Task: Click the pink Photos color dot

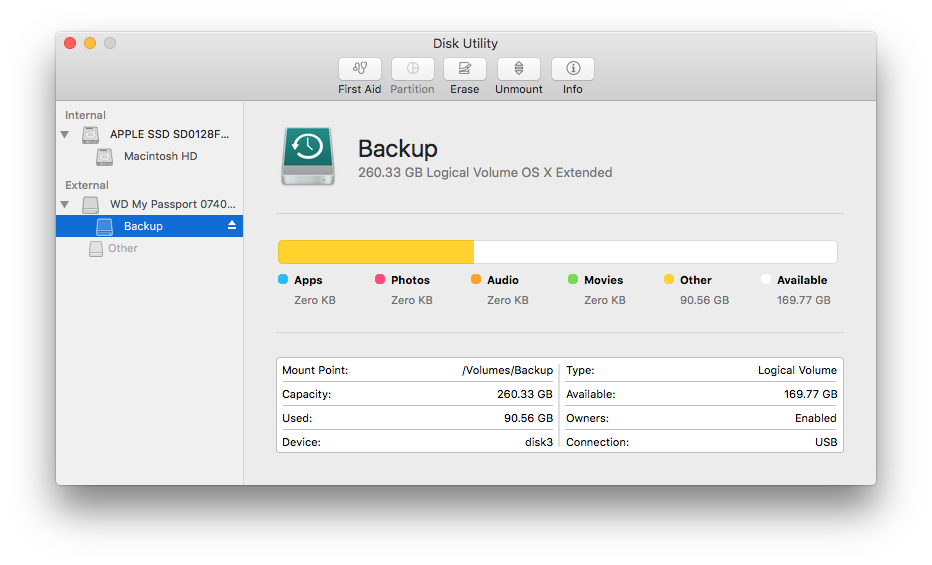Action: pos(380,279)
